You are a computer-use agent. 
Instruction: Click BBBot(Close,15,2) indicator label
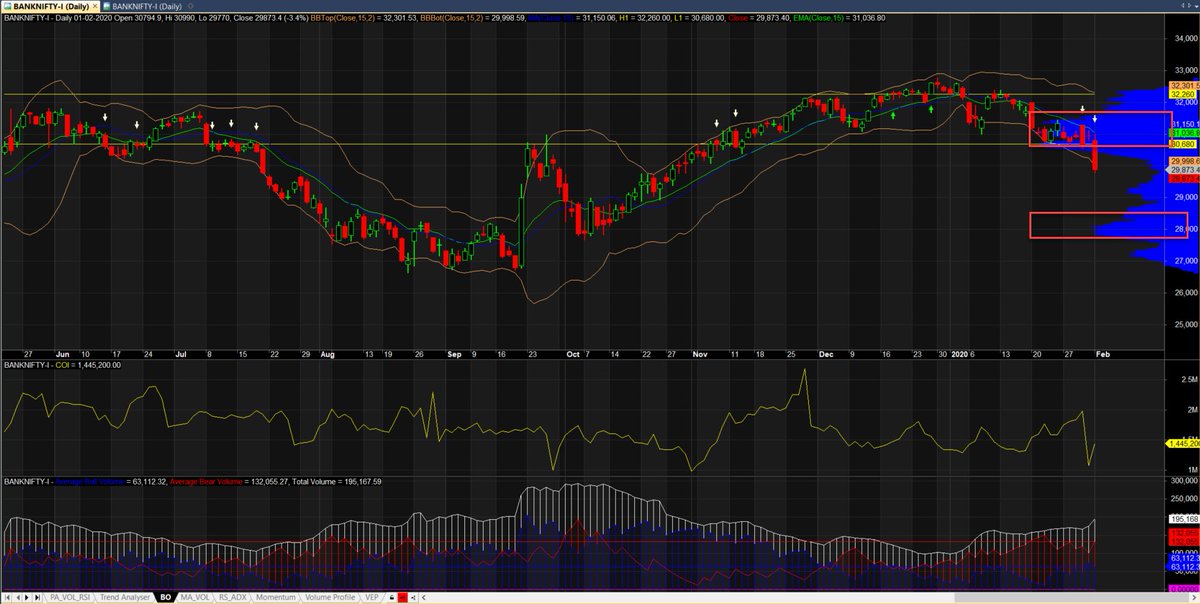(451, 18)
